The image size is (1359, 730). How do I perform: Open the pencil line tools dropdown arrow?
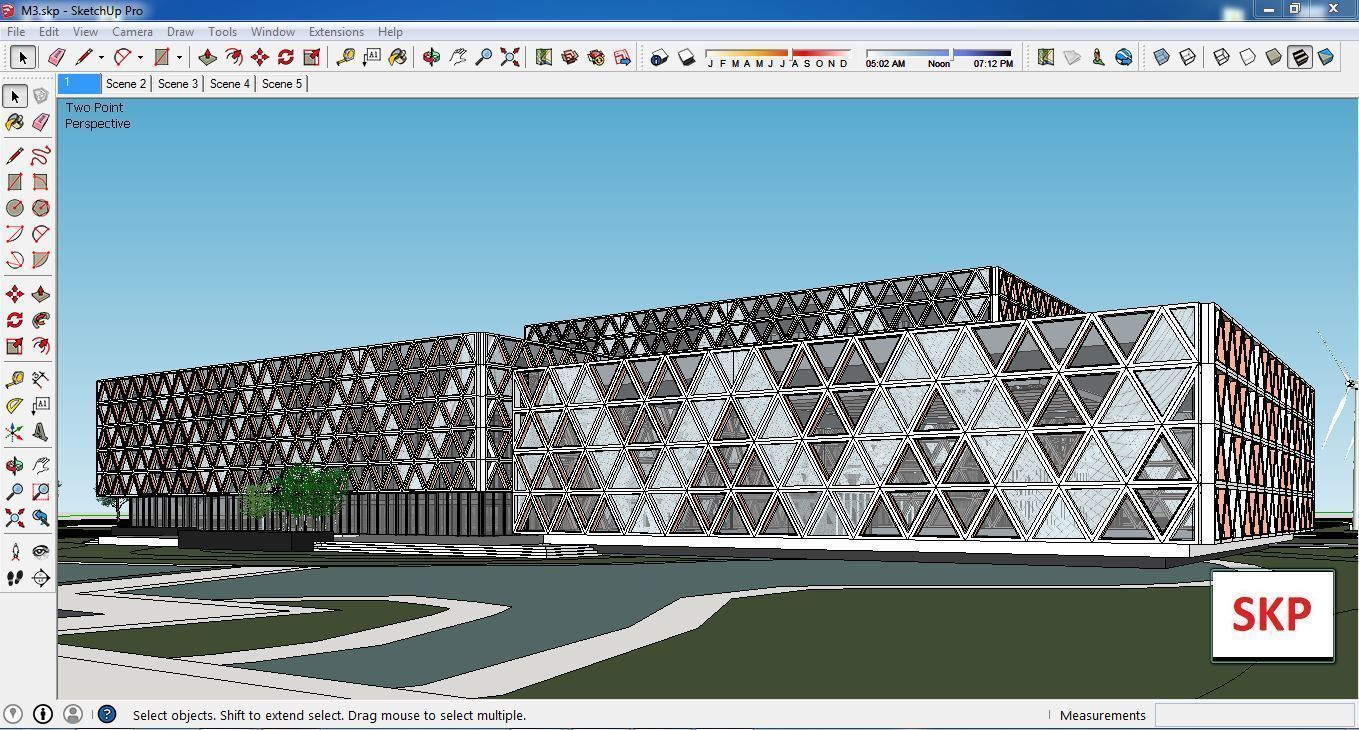tap(101, 58)
